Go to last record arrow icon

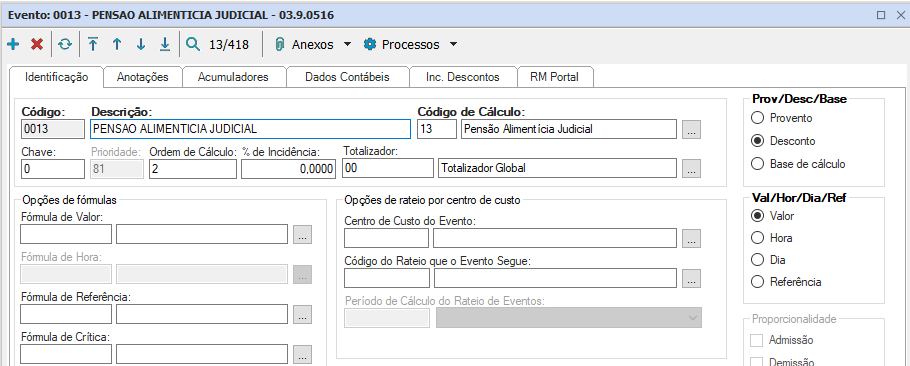[165, 44]
